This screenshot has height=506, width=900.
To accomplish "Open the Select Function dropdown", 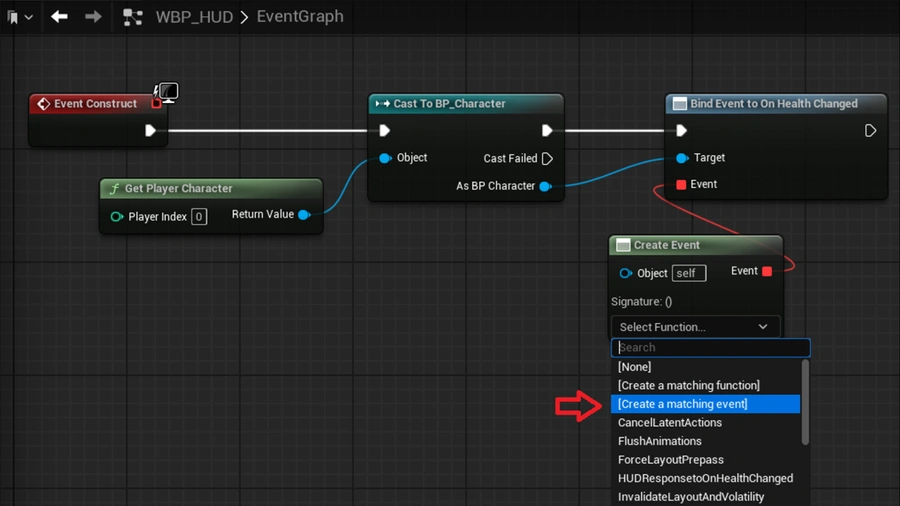I will click(695, 327).
